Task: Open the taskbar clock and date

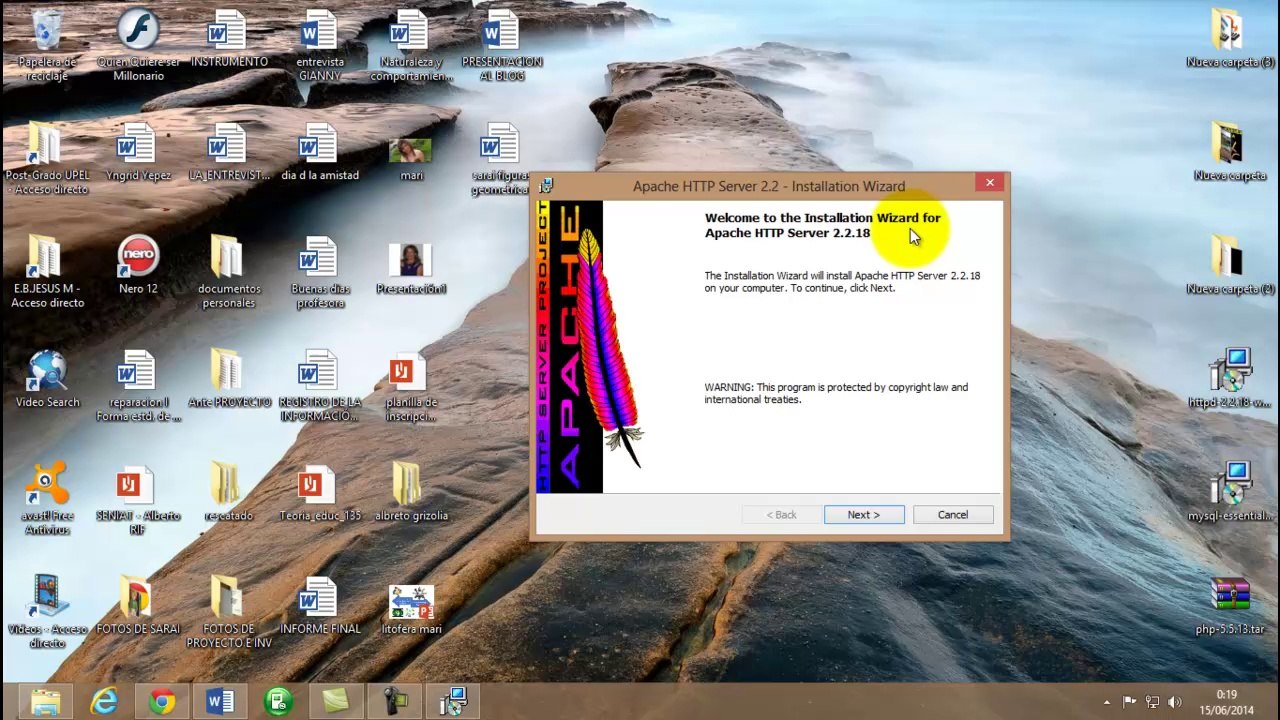Action: pyautogui.click(x=1226, y=702)
